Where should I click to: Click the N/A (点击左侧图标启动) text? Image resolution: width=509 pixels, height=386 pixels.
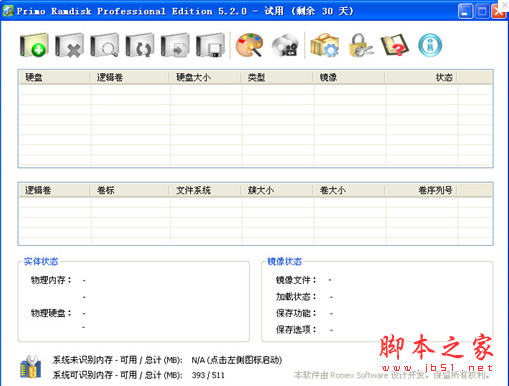(237, 360)
